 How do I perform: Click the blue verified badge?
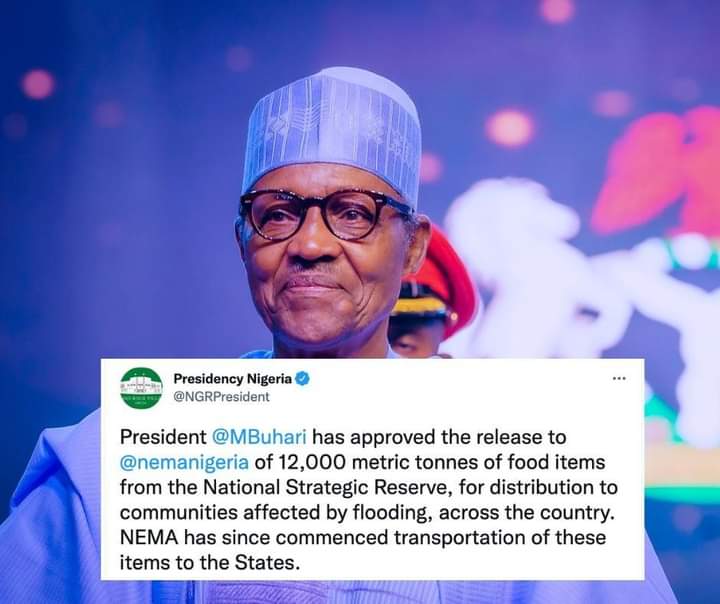(x=302, y=379)
